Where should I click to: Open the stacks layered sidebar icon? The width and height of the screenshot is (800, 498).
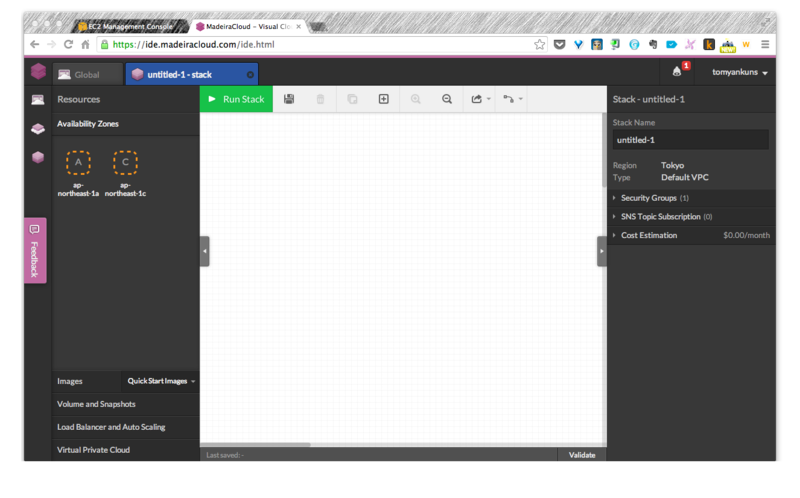pyautogui.click(x=38, y=129)
